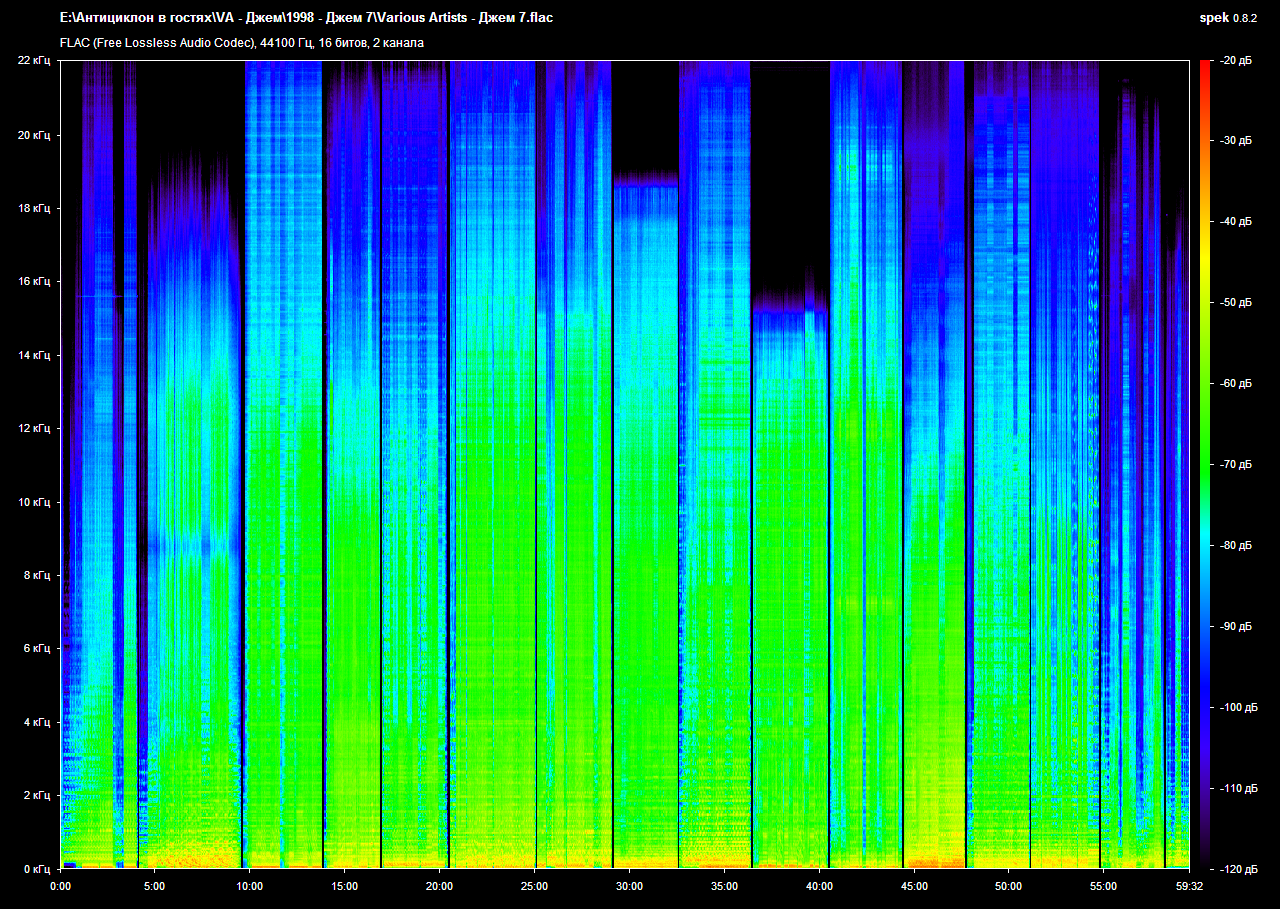
Task: Pick the "-90 дБ" scale label
Action: [x=1237, y=627]
